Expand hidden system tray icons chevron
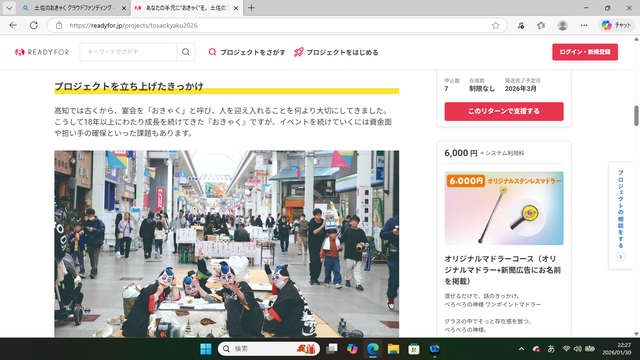 click(x=521, y=349)
